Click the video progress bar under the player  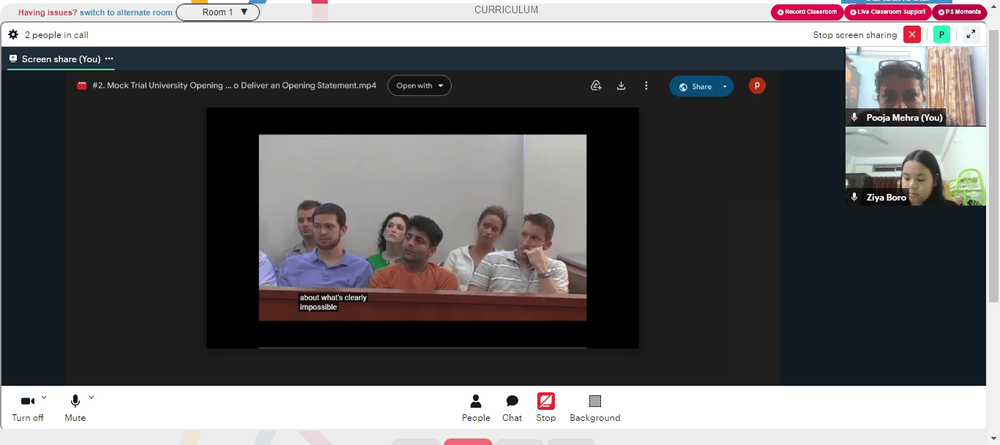(422, 347)
